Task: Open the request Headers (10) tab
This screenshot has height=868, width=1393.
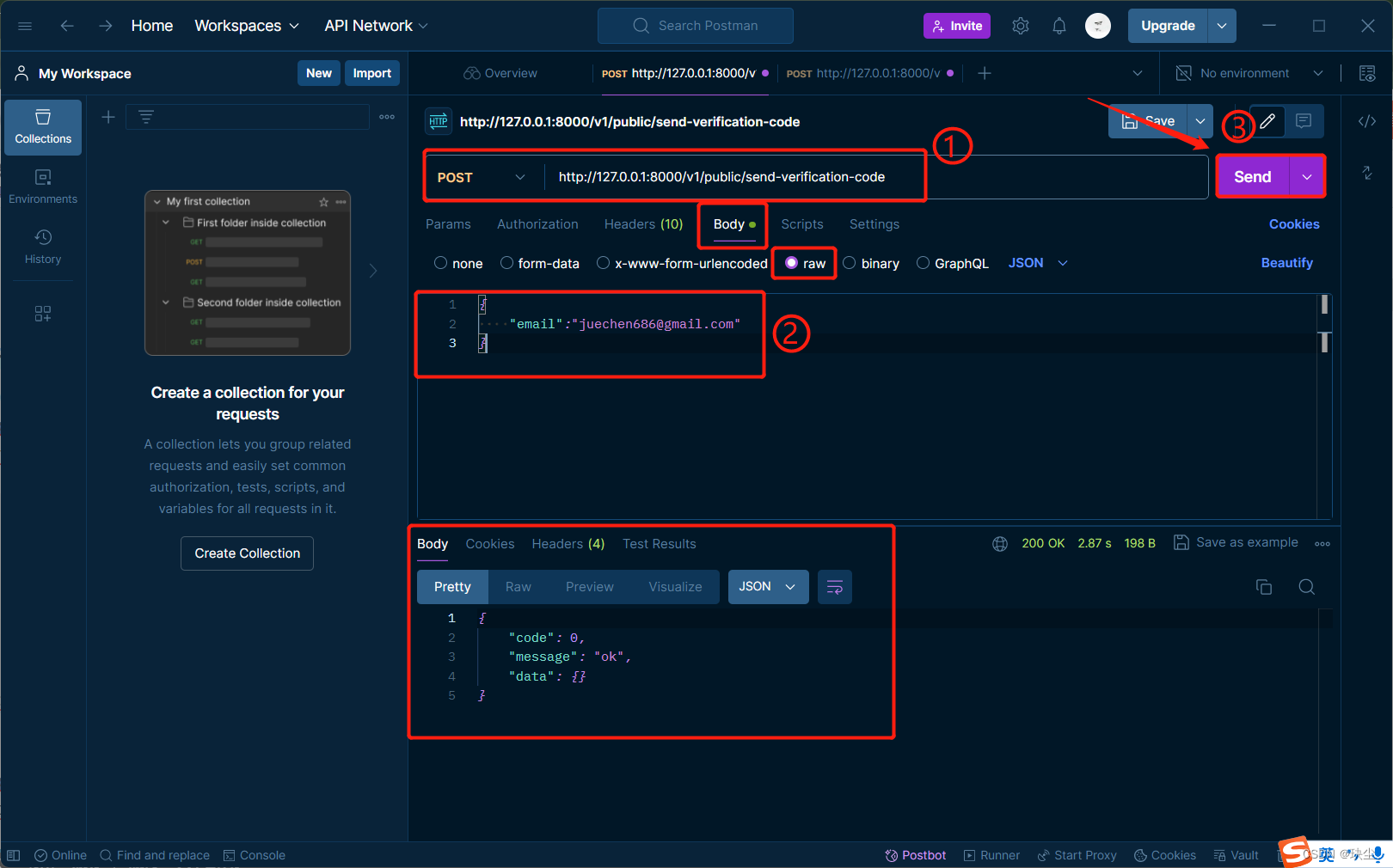Action: tap(643, 224)
